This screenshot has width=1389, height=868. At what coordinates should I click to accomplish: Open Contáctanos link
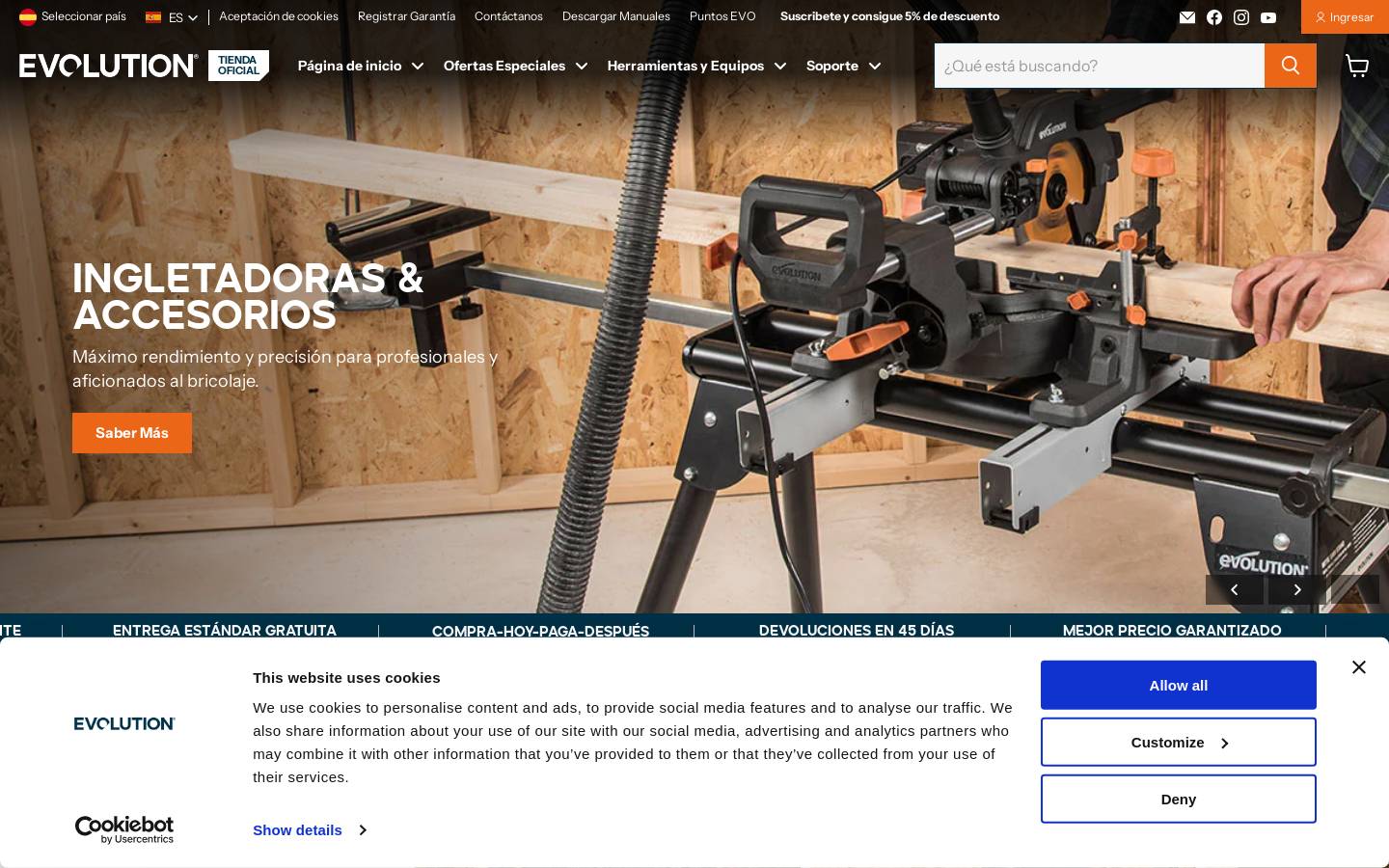pyautogui.click(x=508, y=16)
